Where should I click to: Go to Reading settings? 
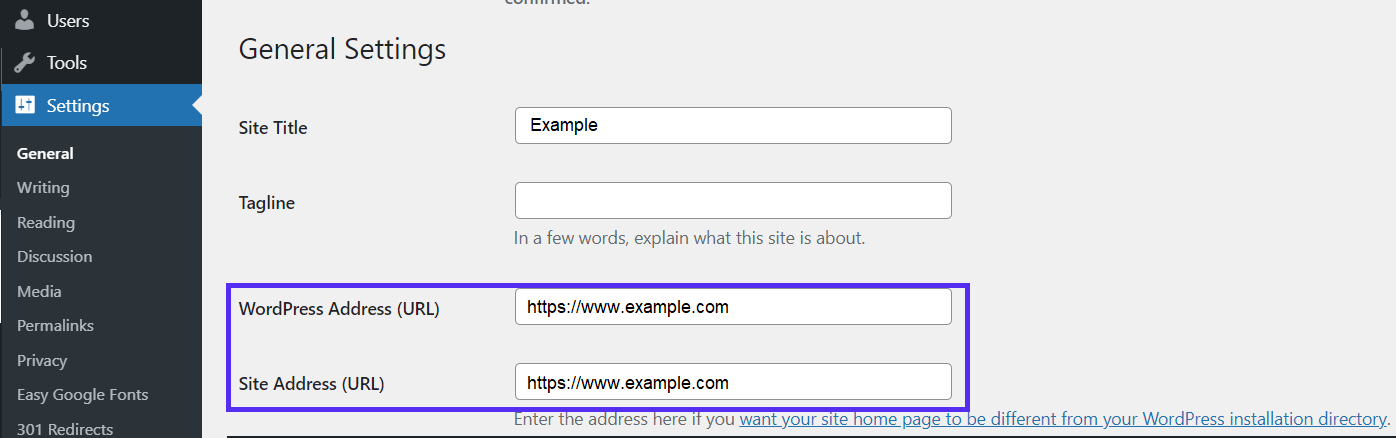coord(46,223)
